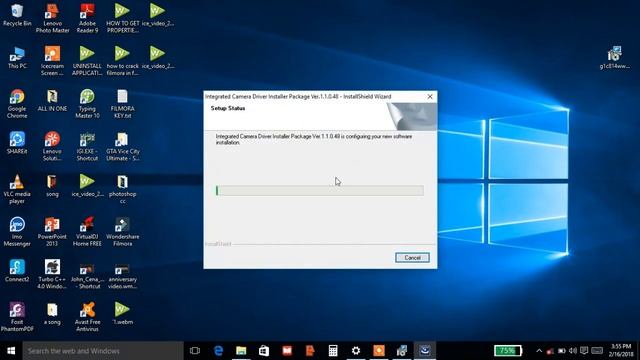
Task: Select VLC media player shortcut
Action: tap(17, 189)
